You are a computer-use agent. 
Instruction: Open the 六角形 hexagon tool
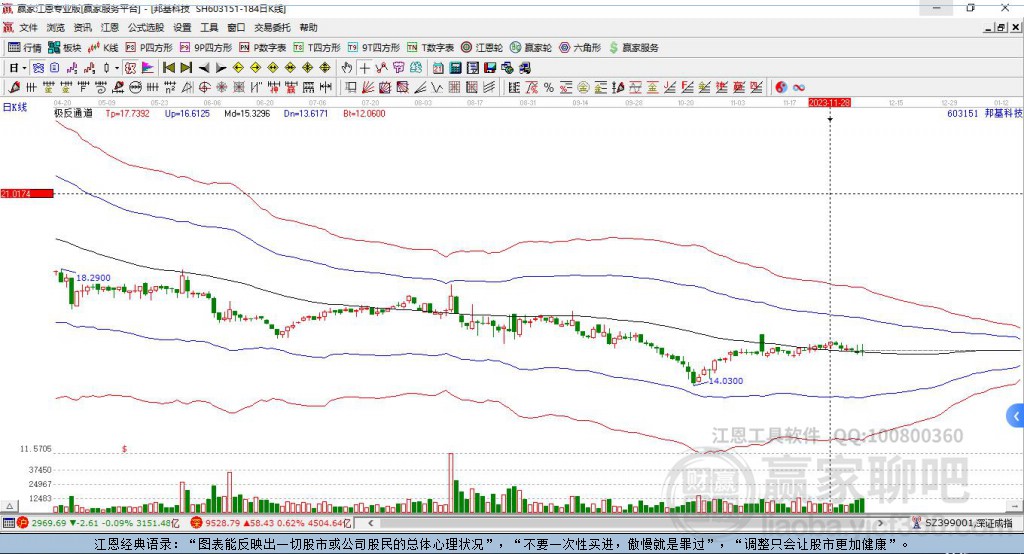(580, 48)
